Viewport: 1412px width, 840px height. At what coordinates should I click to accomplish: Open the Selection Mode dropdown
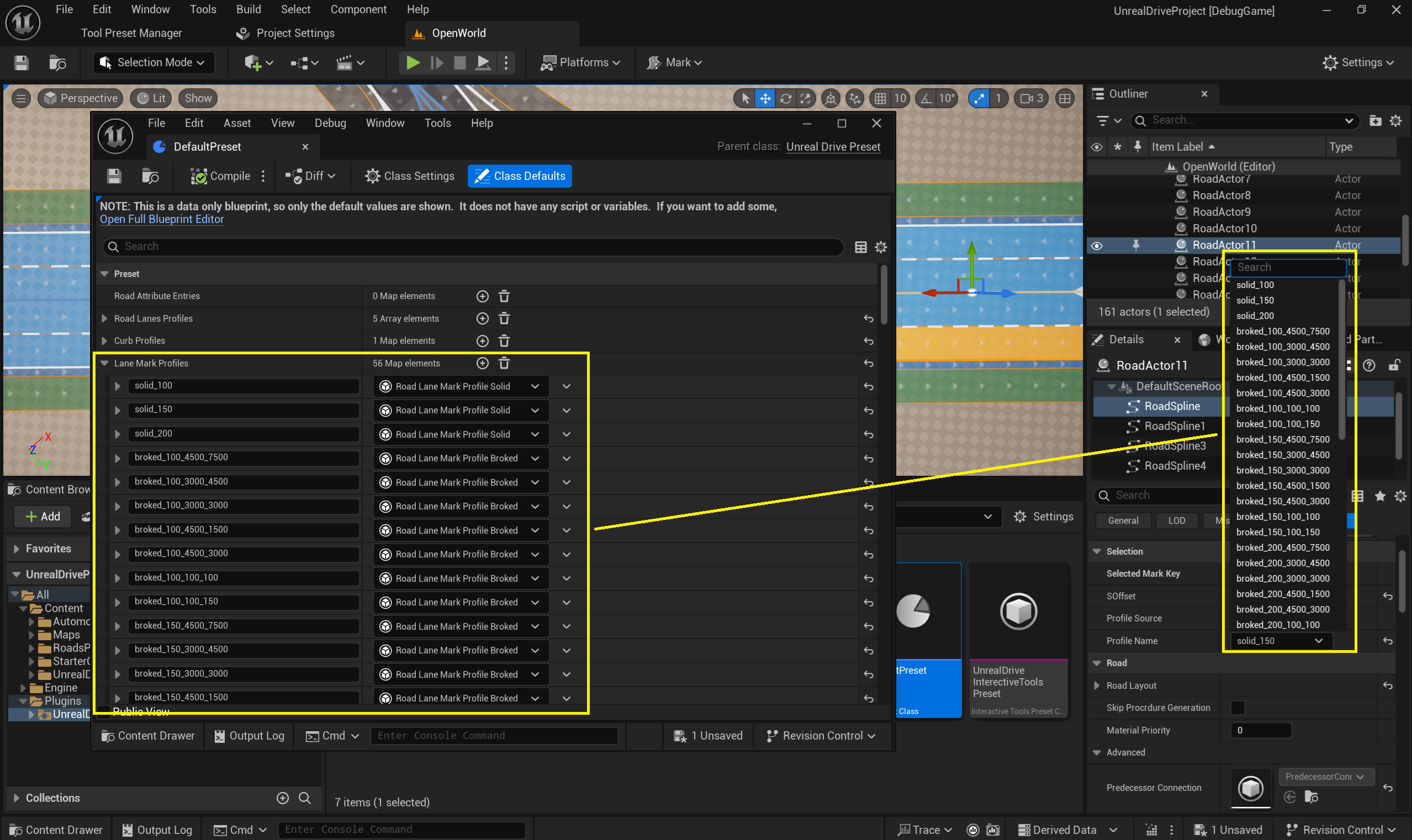click(x=154, y=62)
